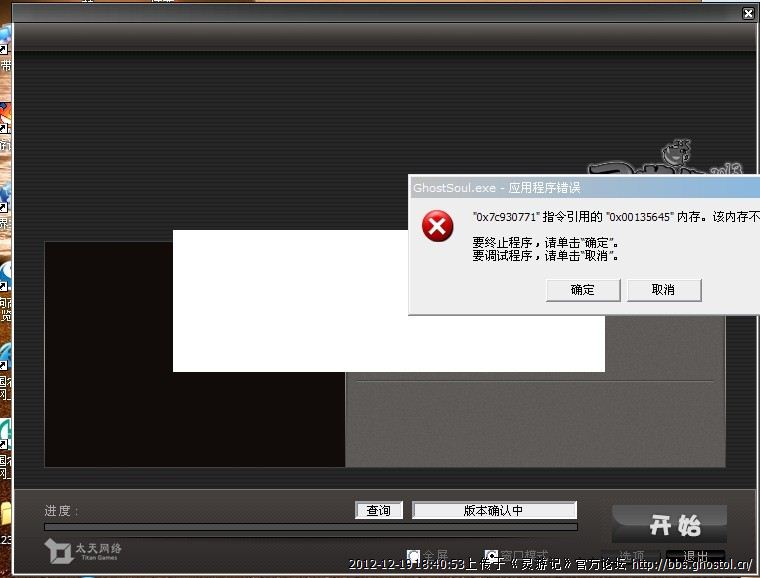Screen dimensions: 760x578
Task: Click the red error icon in dialog
Action: (x=437, y=227)
